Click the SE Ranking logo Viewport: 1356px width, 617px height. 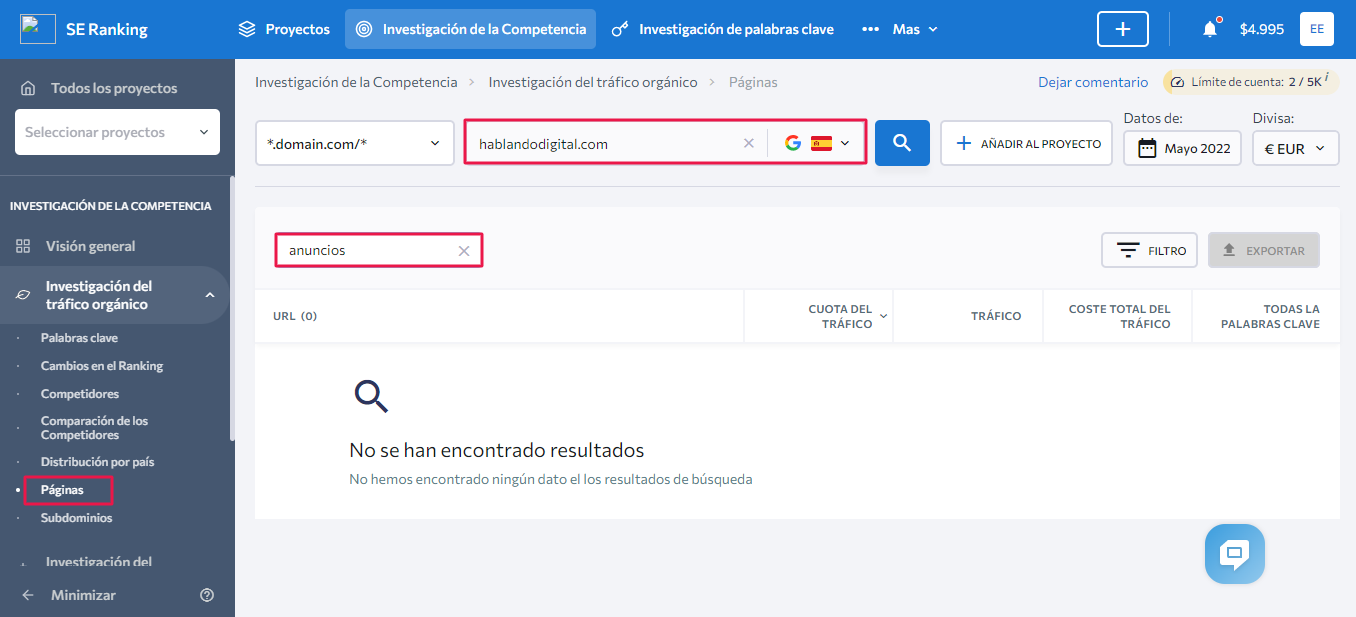83,29
